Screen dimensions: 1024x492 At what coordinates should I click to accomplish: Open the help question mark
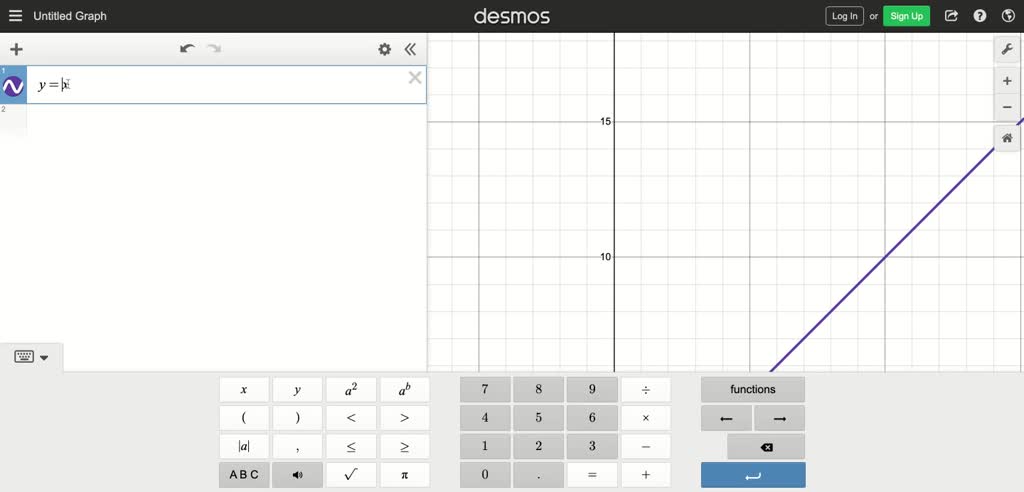pyautogui.click(x=980, y=16)
